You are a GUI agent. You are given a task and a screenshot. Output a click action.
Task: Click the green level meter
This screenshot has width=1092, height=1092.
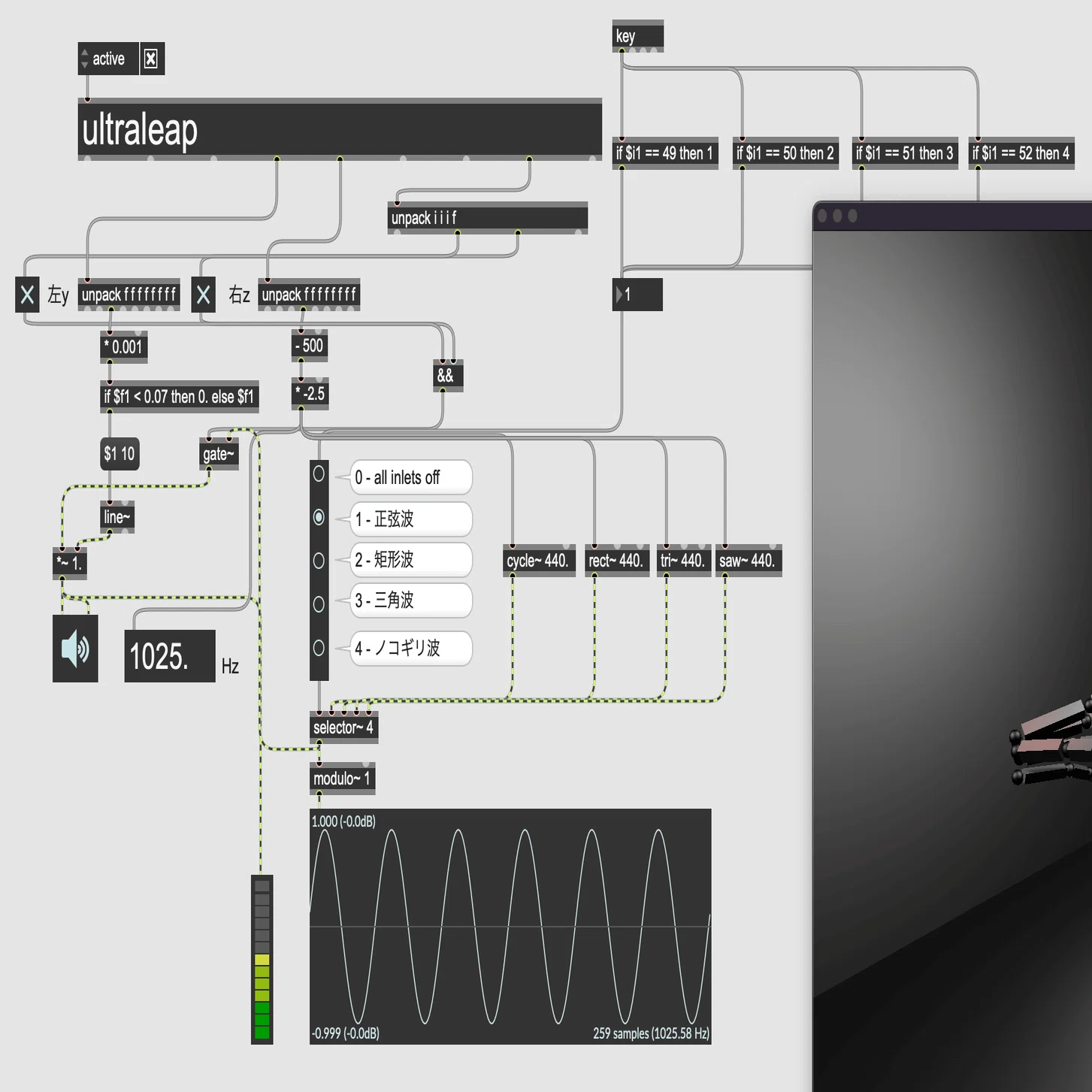tap(262, 959)
